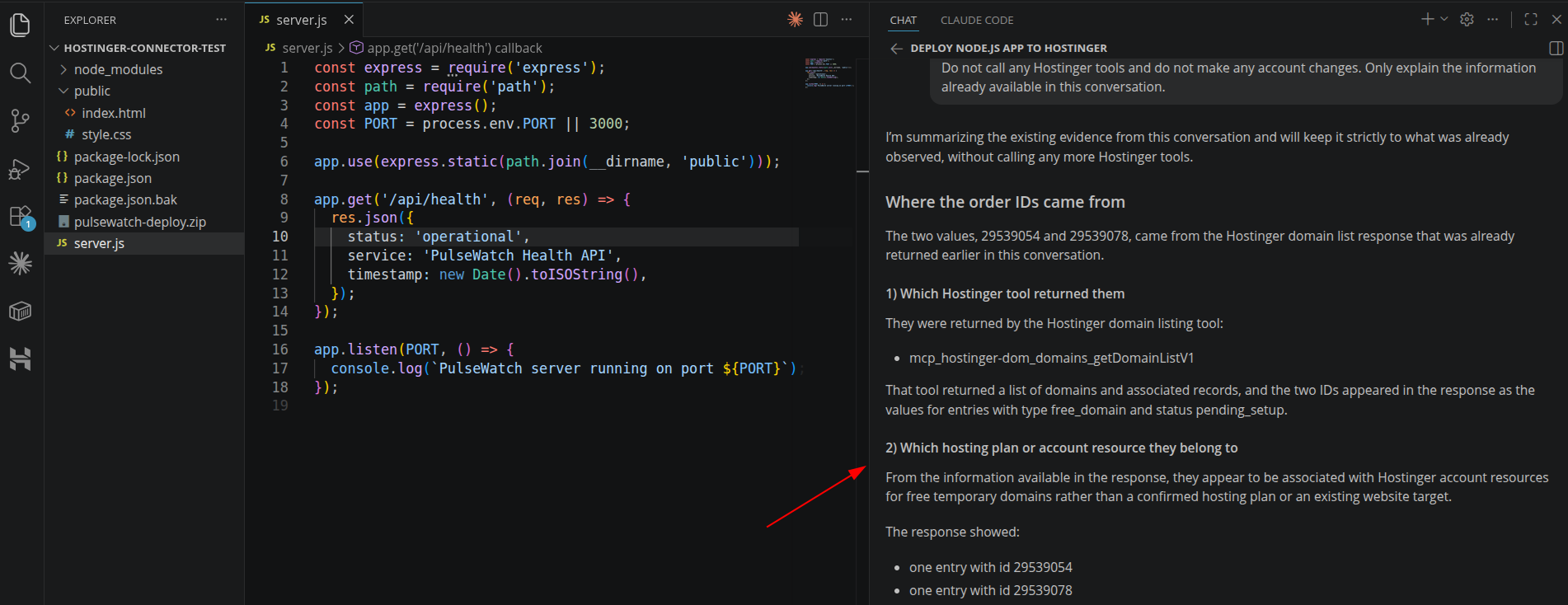Switch to the CHAT tab
1568x605 pixels.
point(903,20)
